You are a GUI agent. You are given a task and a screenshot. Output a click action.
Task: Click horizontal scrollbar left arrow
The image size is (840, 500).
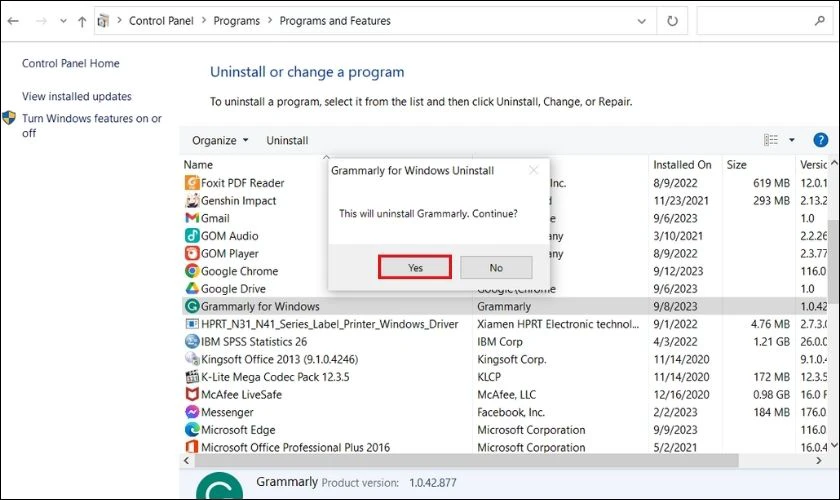pyautogui.click(x=186, y=460)
